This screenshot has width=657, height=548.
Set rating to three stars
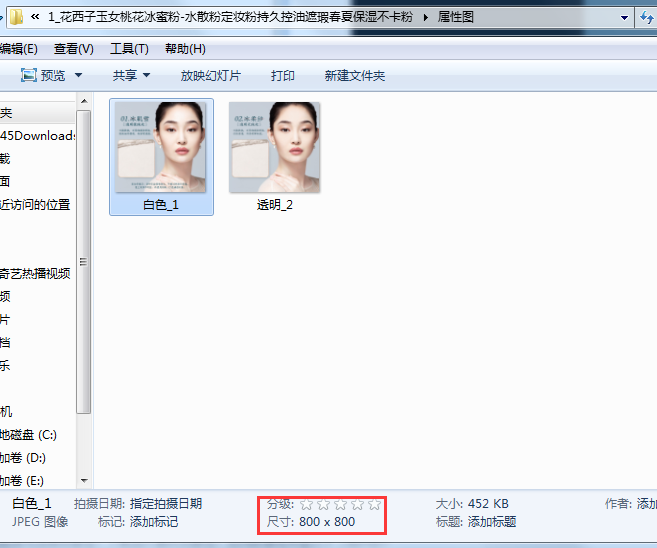coord(341,504)
